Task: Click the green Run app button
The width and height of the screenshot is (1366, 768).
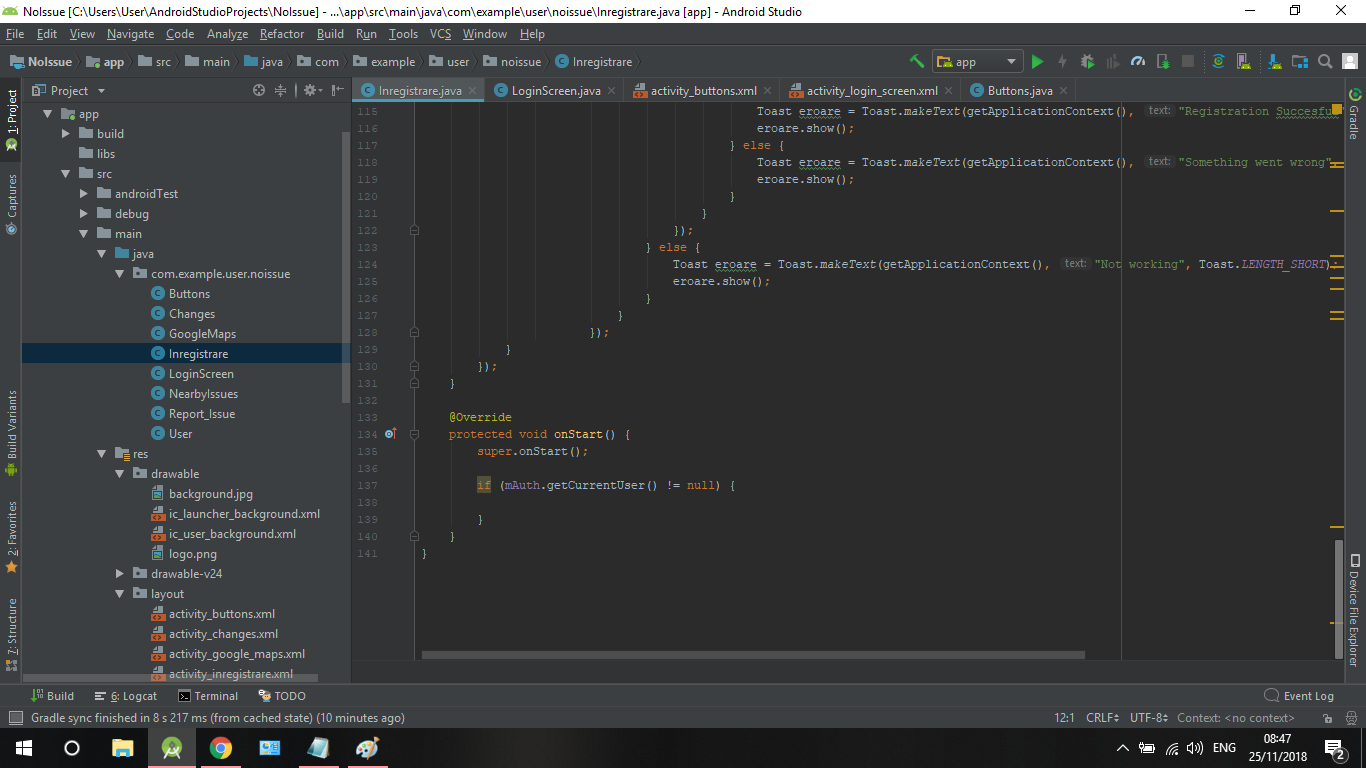Action: (1037, 62)
